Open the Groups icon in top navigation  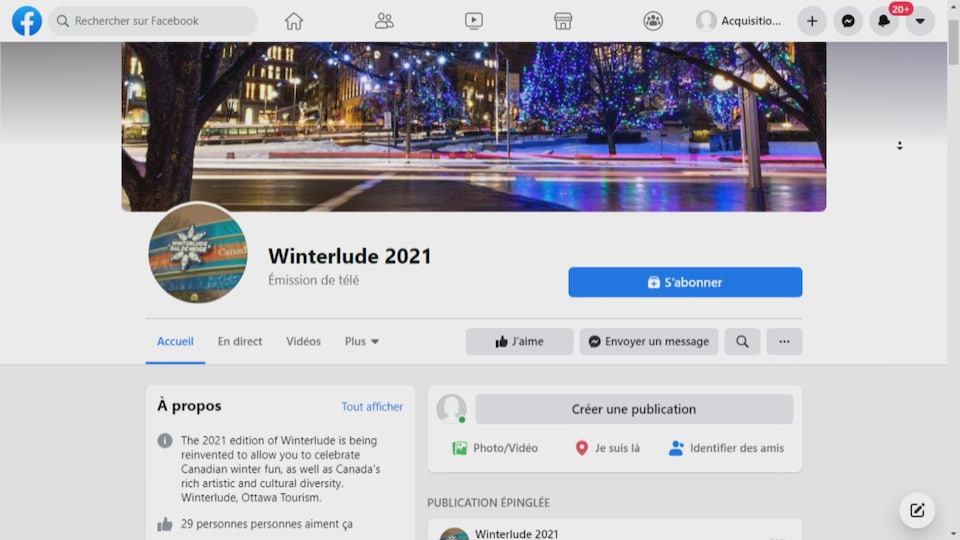pyautogui.click(x=653, y=21)
